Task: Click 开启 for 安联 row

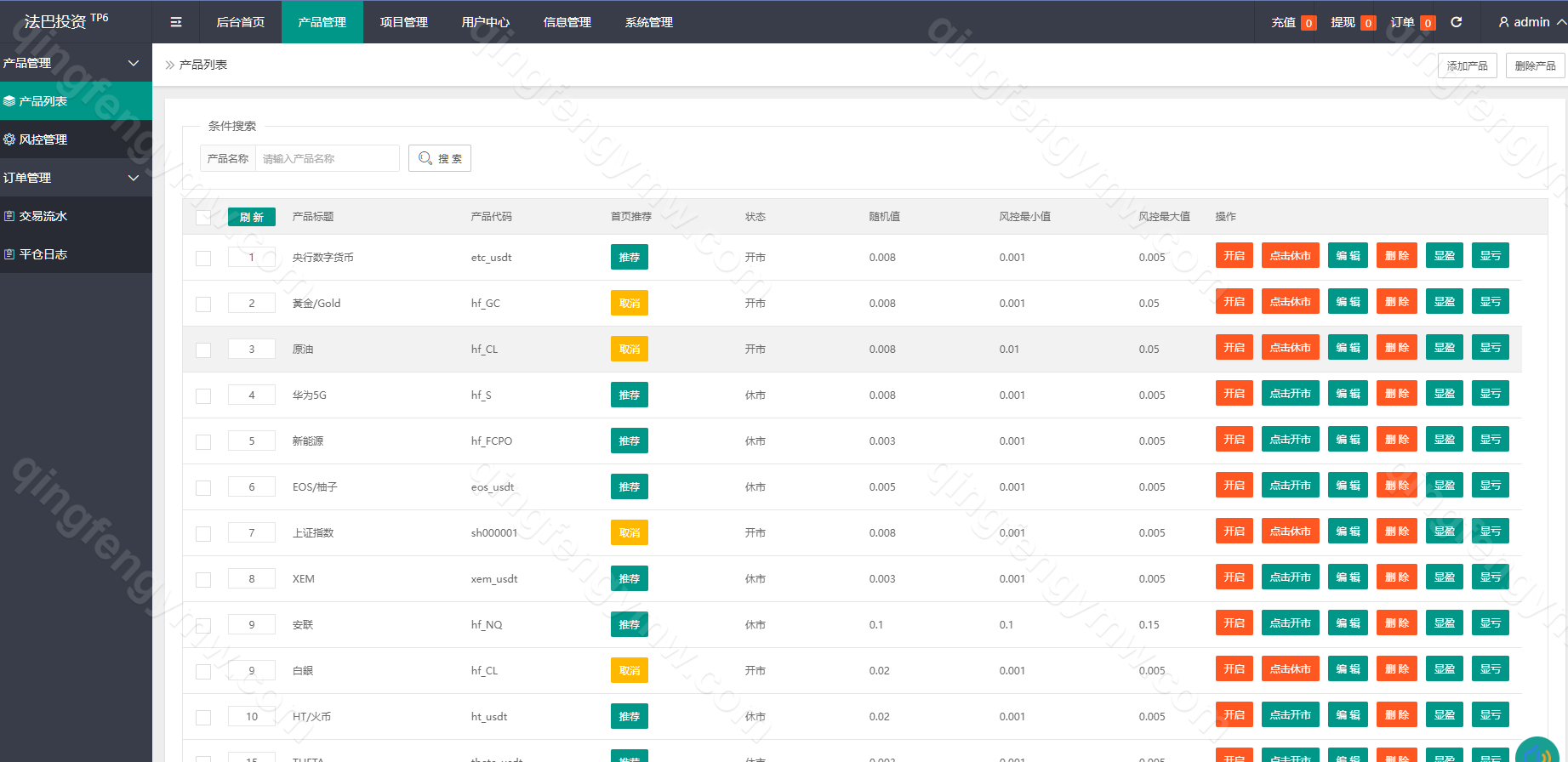Action: pos(1234,623)
